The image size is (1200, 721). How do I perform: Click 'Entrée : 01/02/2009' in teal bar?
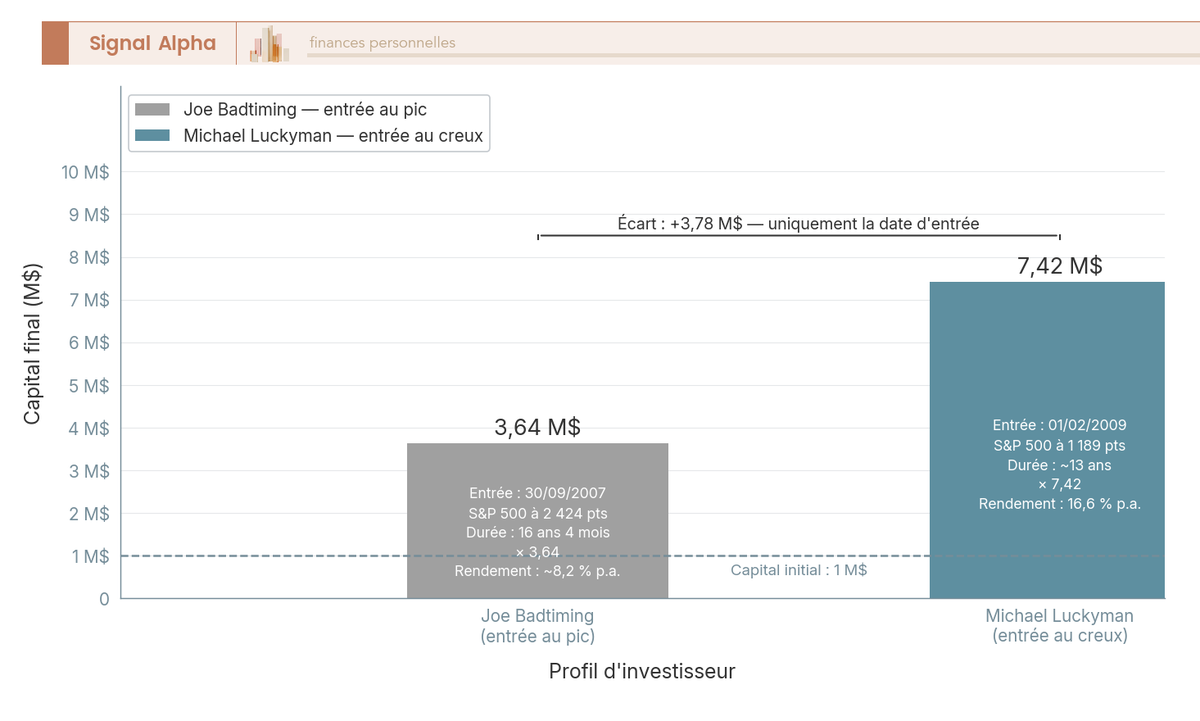pyautogui.click(x=1060, y=425)
